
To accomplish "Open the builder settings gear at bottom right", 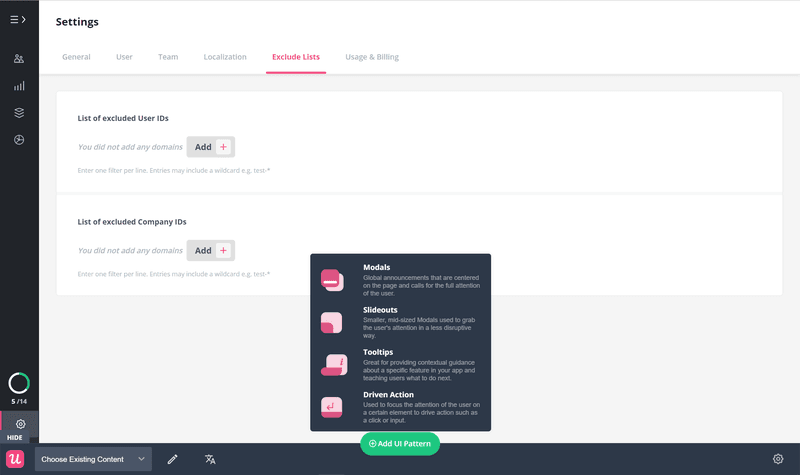I will pyautogui.click(x=778, y=459).
